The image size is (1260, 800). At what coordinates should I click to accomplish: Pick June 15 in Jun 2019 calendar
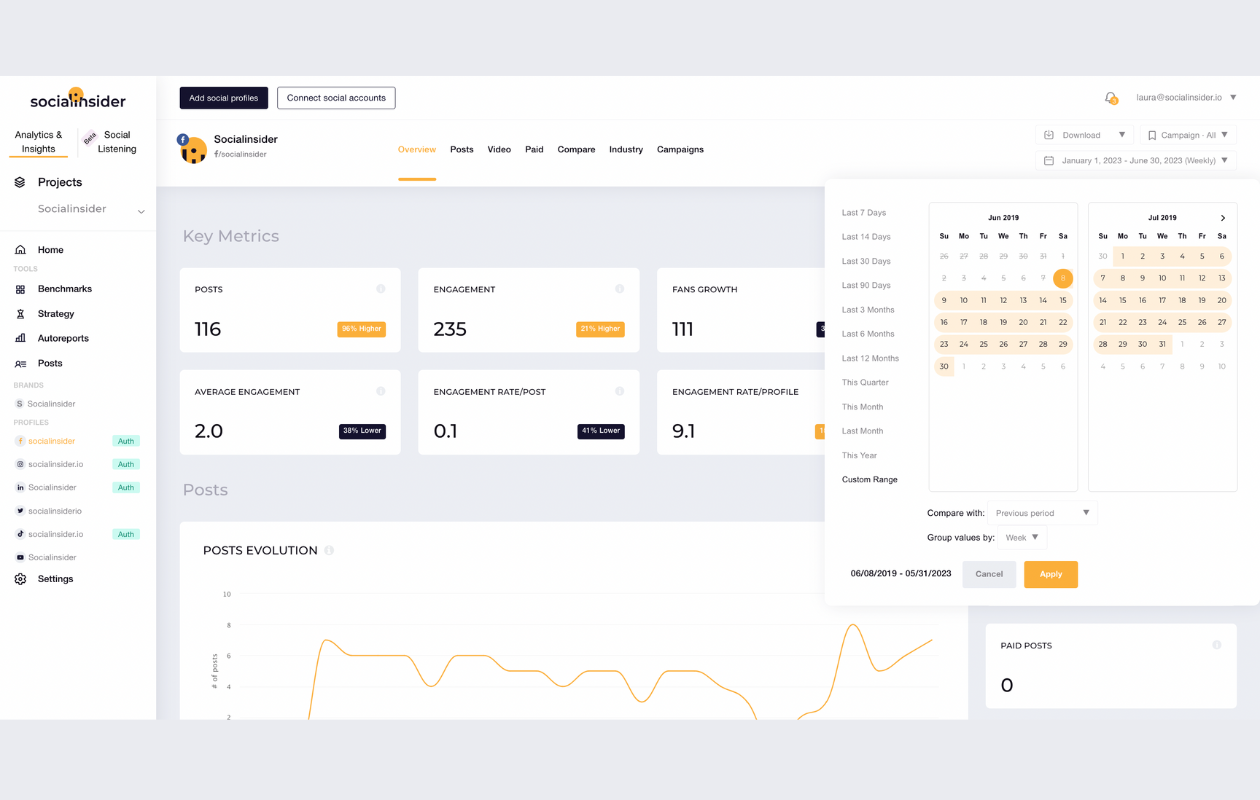1063,300
